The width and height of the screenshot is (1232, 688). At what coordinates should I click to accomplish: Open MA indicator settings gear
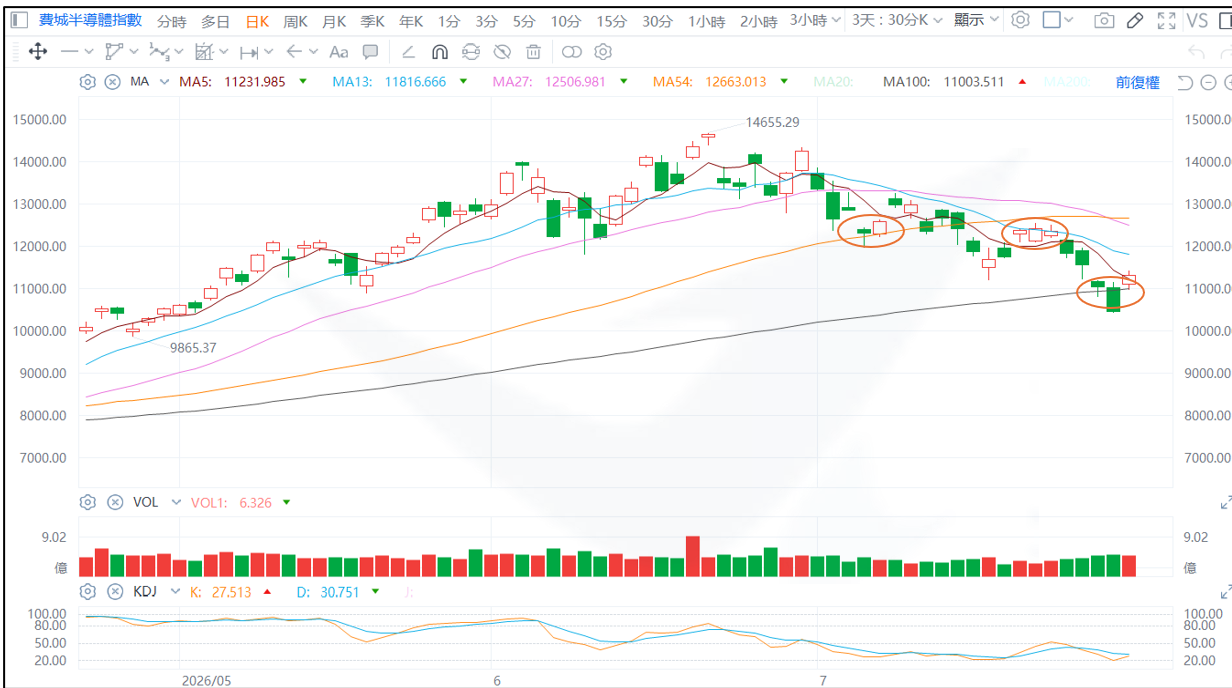(x=87, y=82)
